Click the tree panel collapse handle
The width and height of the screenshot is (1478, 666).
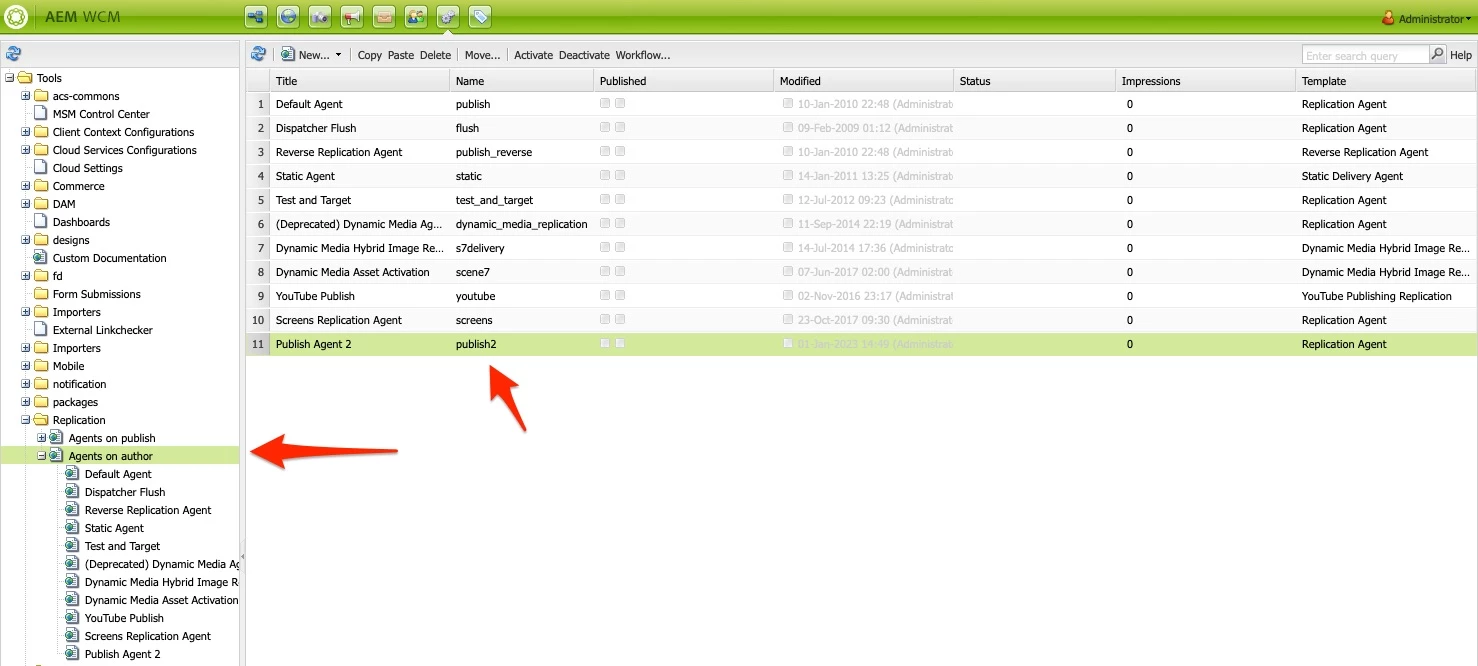pyautogui.click(x=242, y=556)
